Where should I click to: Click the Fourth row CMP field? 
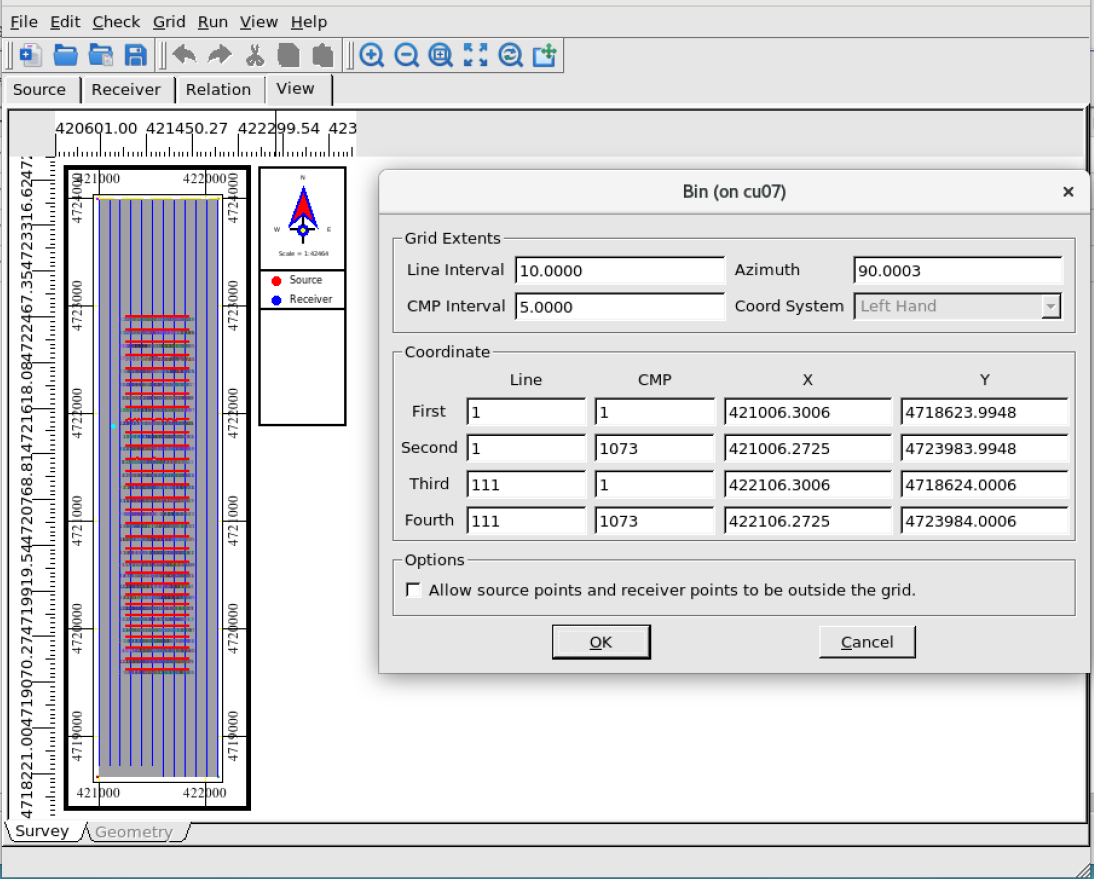[x=654, y=521]
